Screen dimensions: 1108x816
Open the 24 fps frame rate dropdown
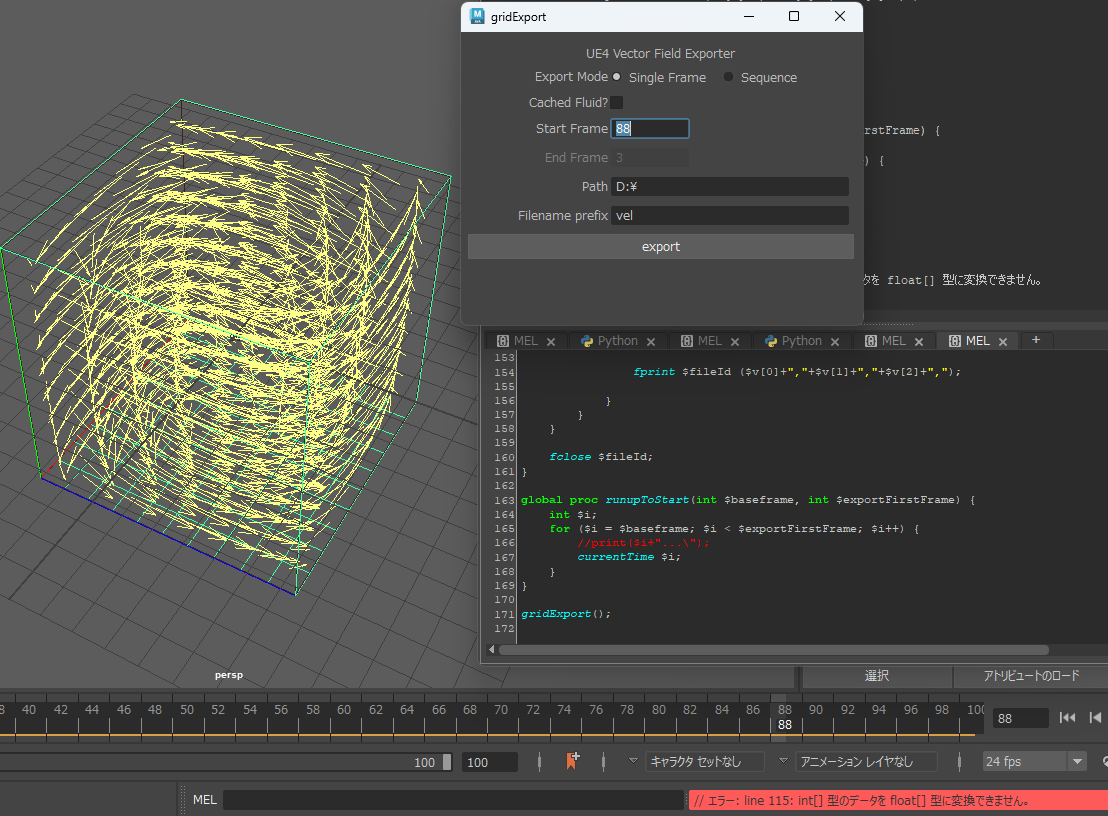[x=1076, y=761]
